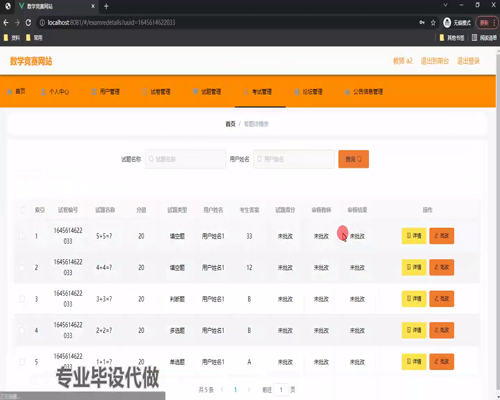Go back using the browser back arrow
The height and width of the screenshot is (400, 500).
(x=6, y=23)
